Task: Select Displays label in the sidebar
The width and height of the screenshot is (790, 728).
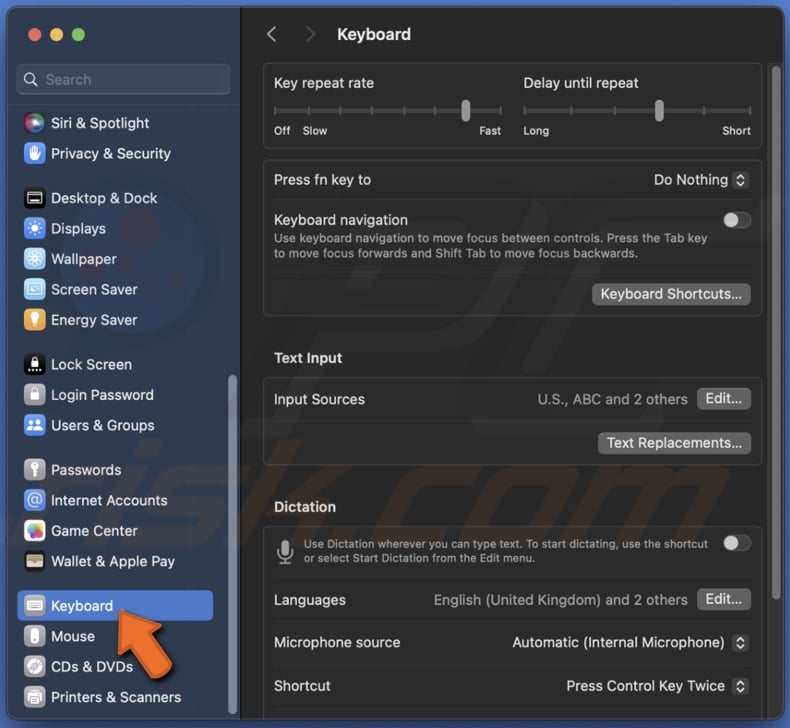Action: 79,229
